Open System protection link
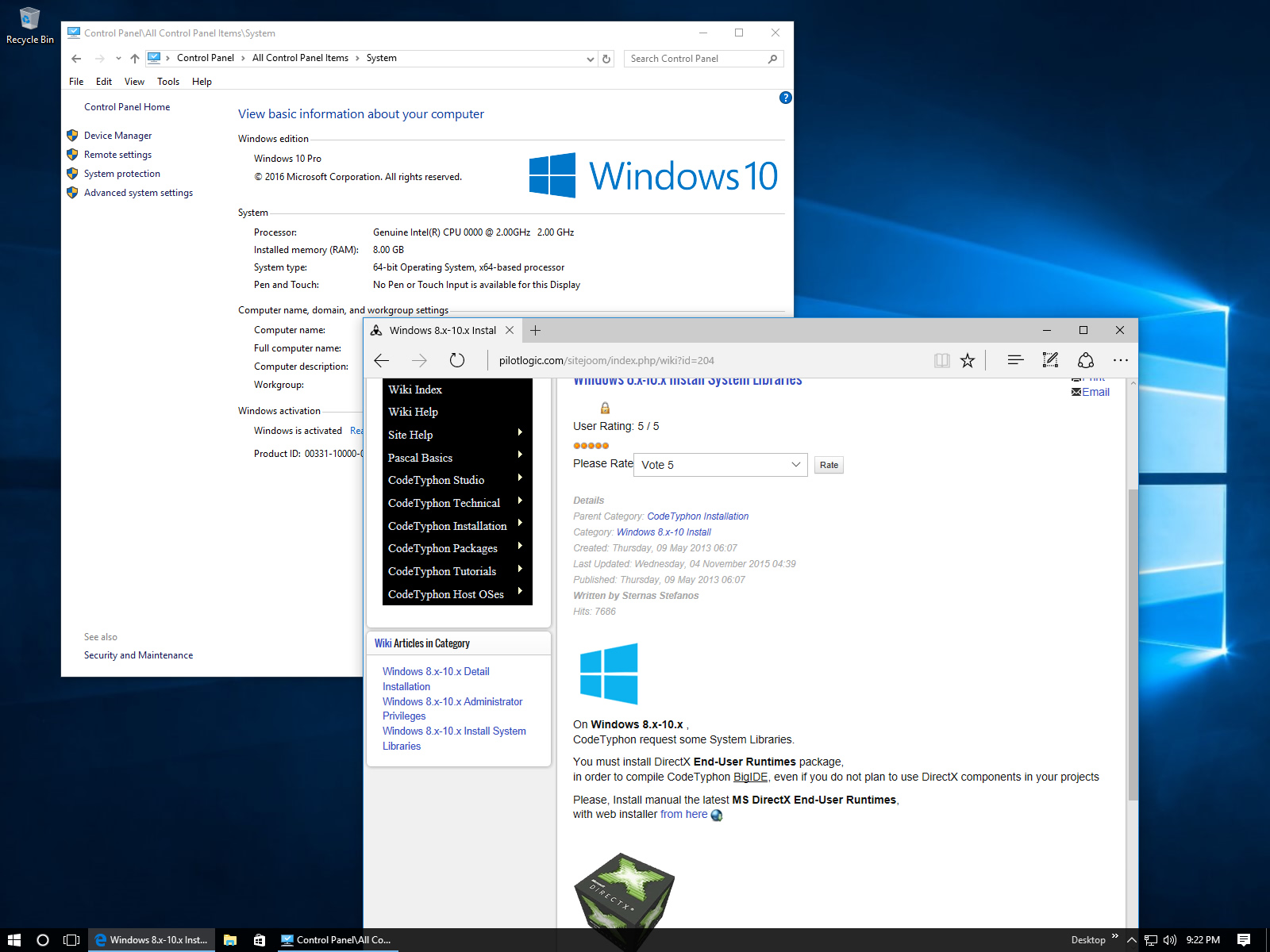1270x952 pixels. 122,174
